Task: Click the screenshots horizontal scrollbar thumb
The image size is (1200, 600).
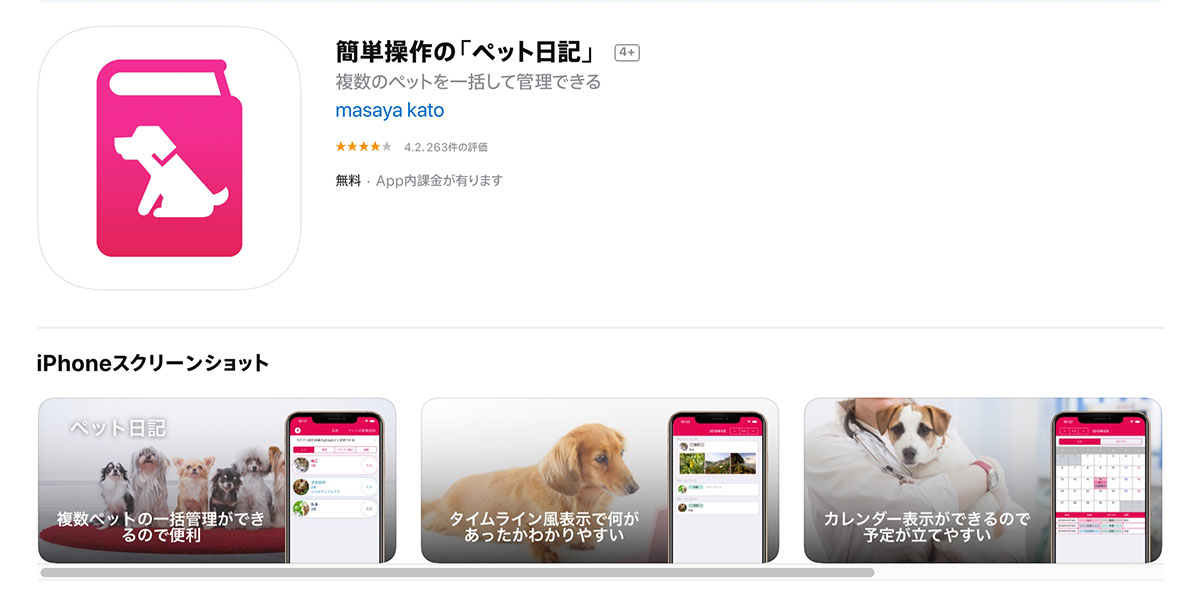Action: tap(457, 573)
